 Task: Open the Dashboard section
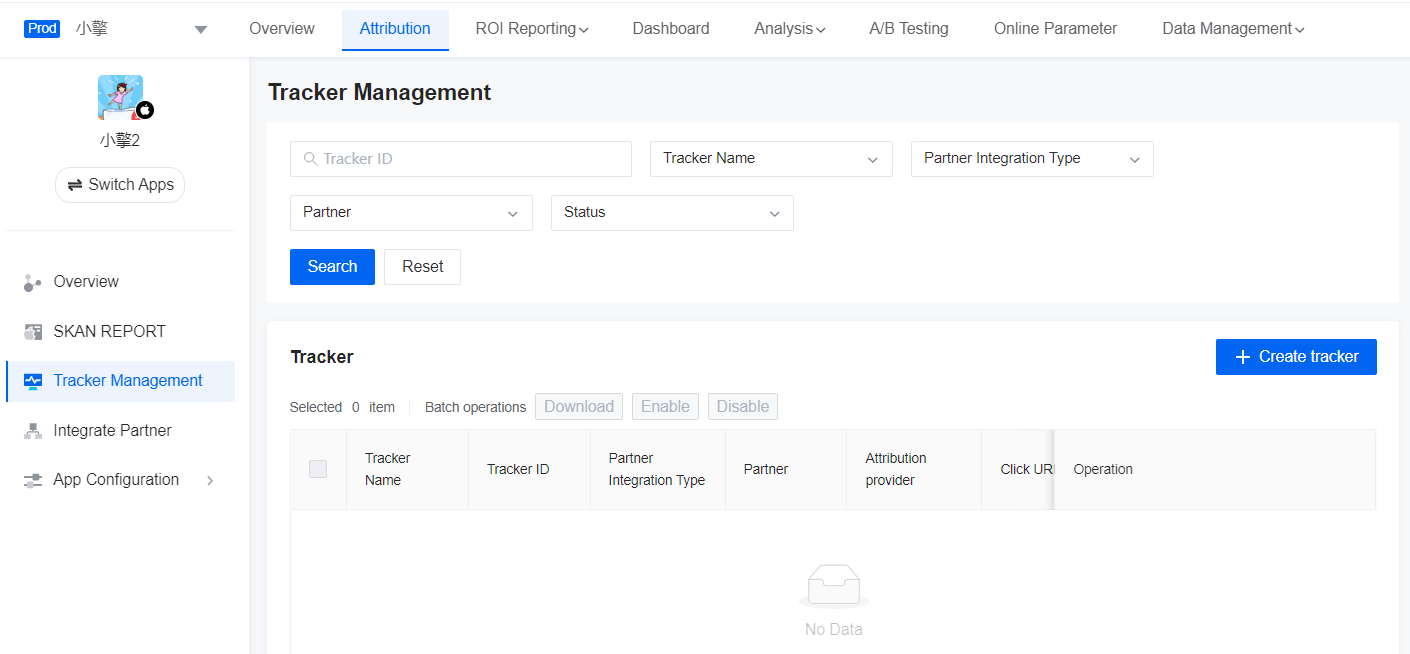(670, 28)
